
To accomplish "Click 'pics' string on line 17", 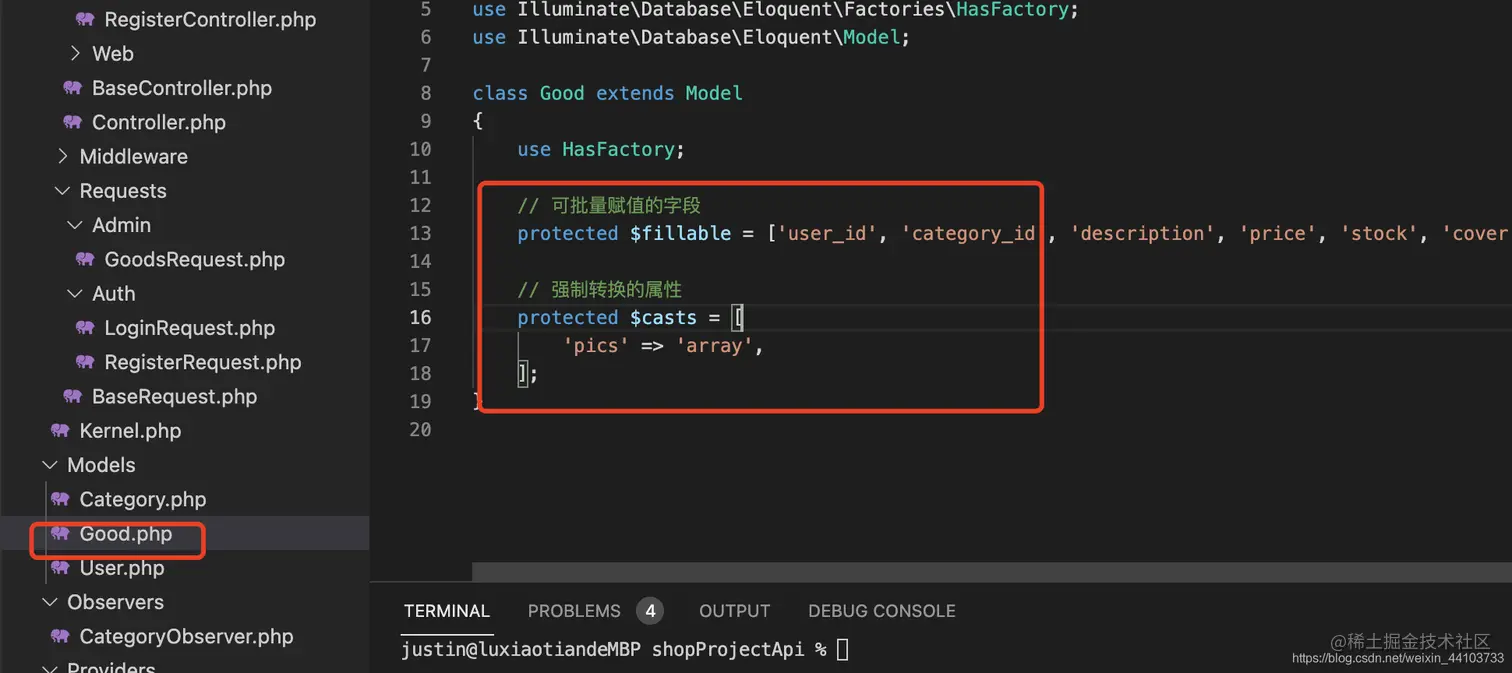I will click(x=595, y=345).
